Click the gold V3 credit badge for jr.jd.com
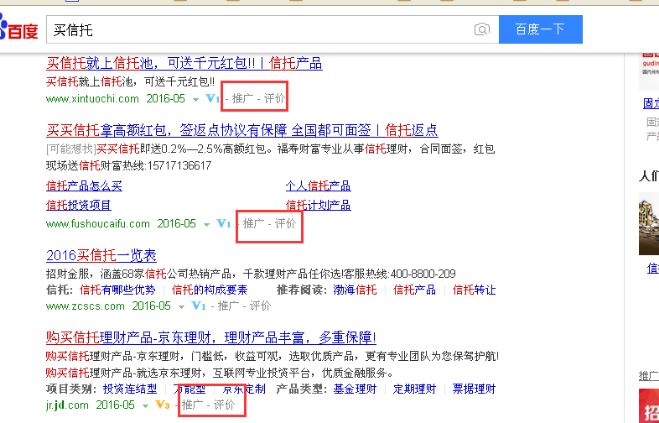 [163, 405]
